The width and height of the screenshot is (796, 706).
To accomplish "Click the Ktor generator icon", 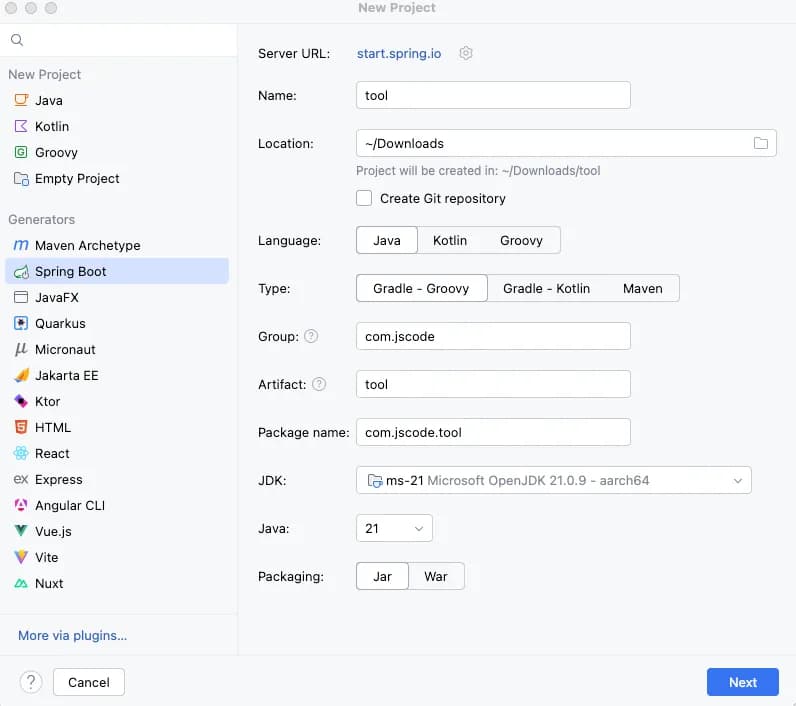I will (21, 401).
